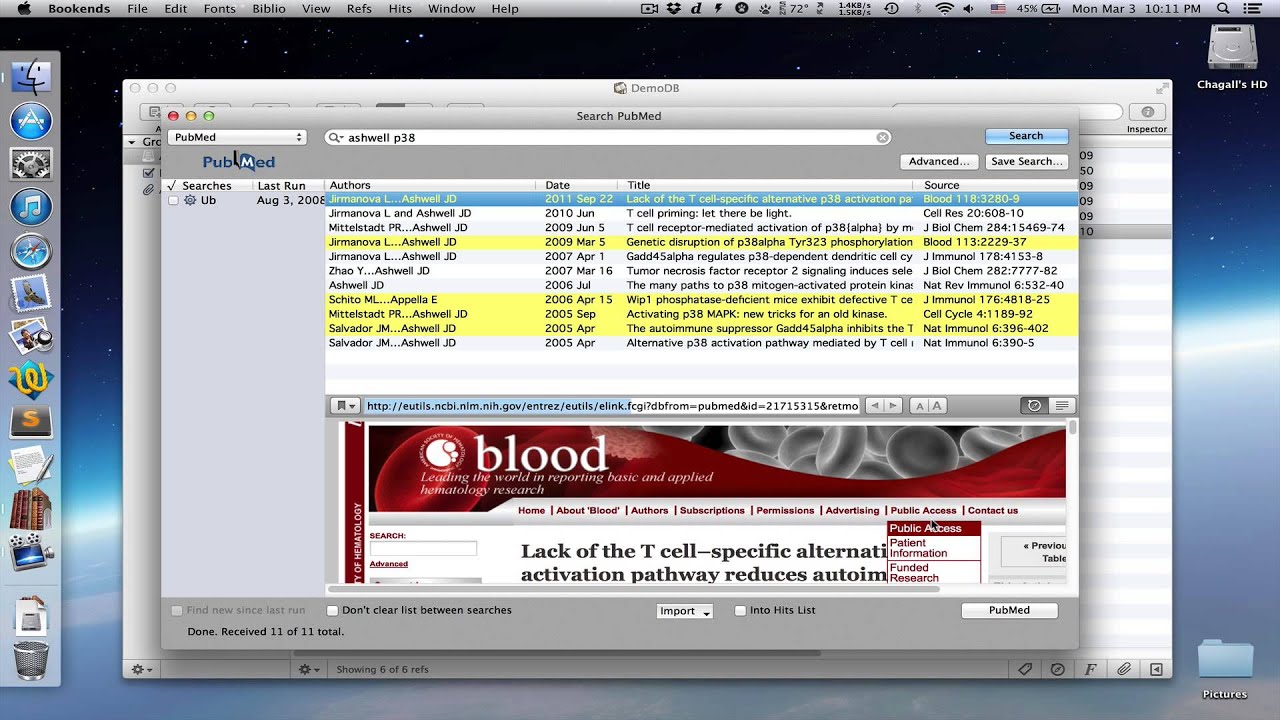Click the compass icon in DemoDB status bar
This screenshot has height=720, width=1280.
[1057, 669]
